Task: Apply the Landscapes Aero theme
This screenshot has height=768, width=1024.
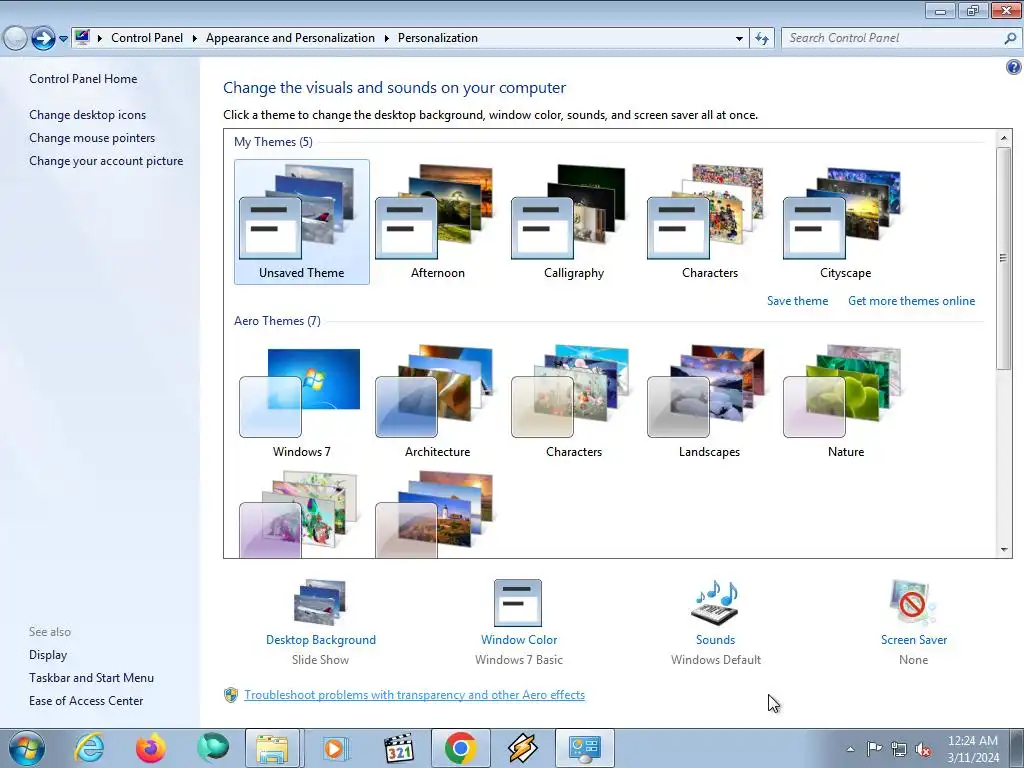Action: (x=709, y=401)
